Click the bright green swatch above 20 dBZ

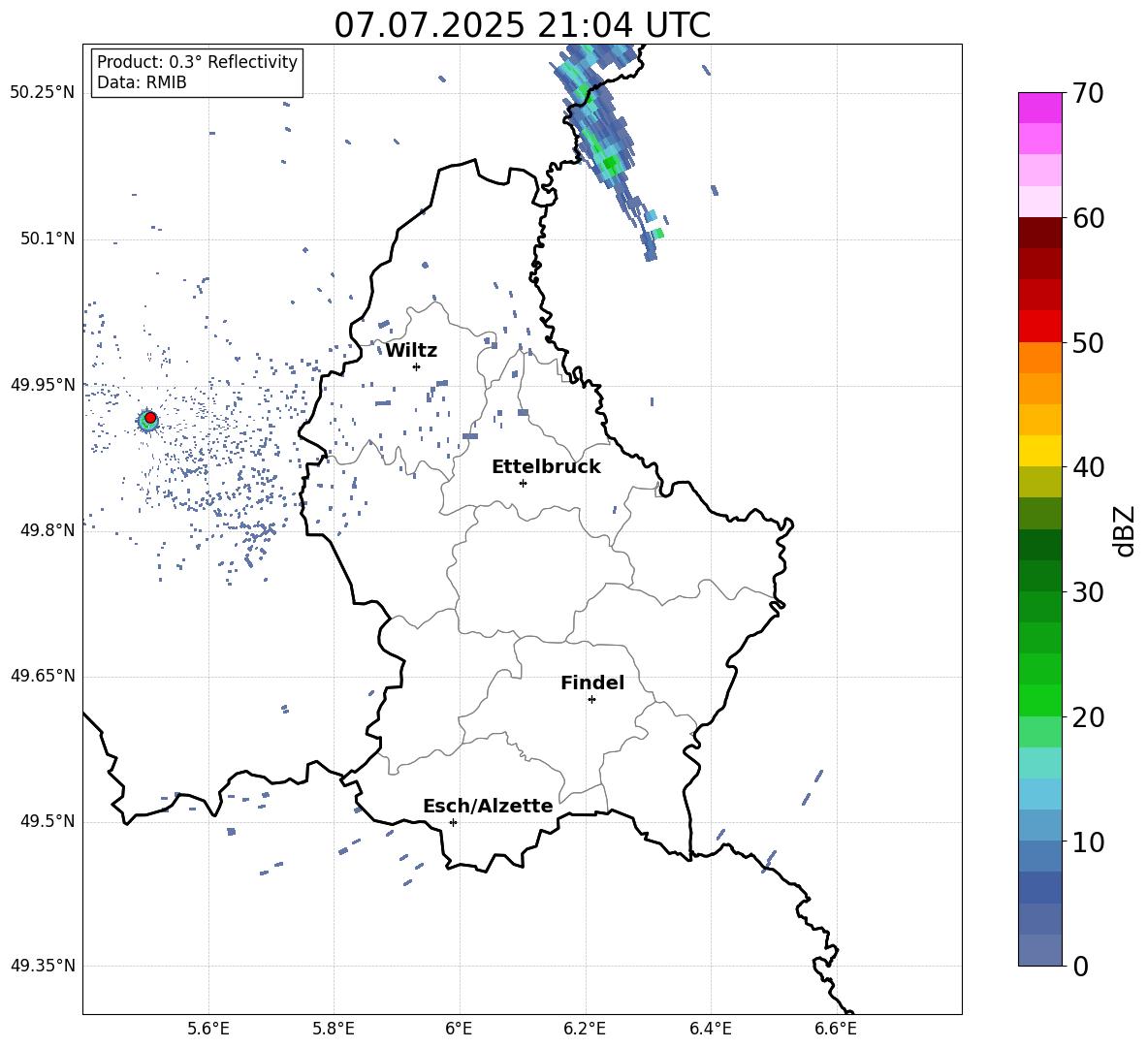1039,700
